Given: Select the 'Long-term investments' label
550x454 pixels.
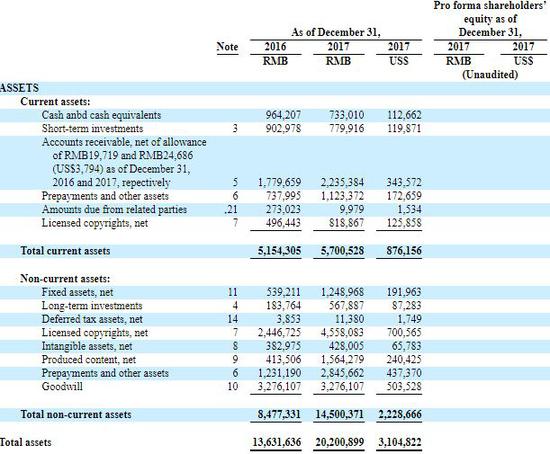Looking at the screenshot, I should [92, 306].
